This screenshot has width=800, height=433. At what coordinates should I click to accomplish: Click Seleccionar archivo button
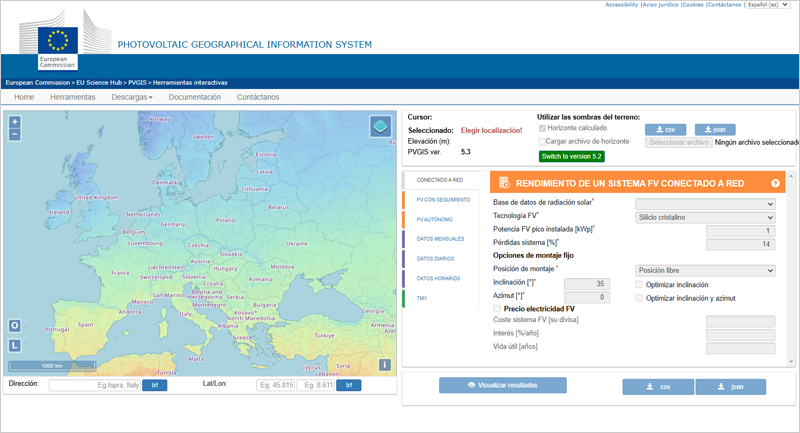(x=679, y=142)
